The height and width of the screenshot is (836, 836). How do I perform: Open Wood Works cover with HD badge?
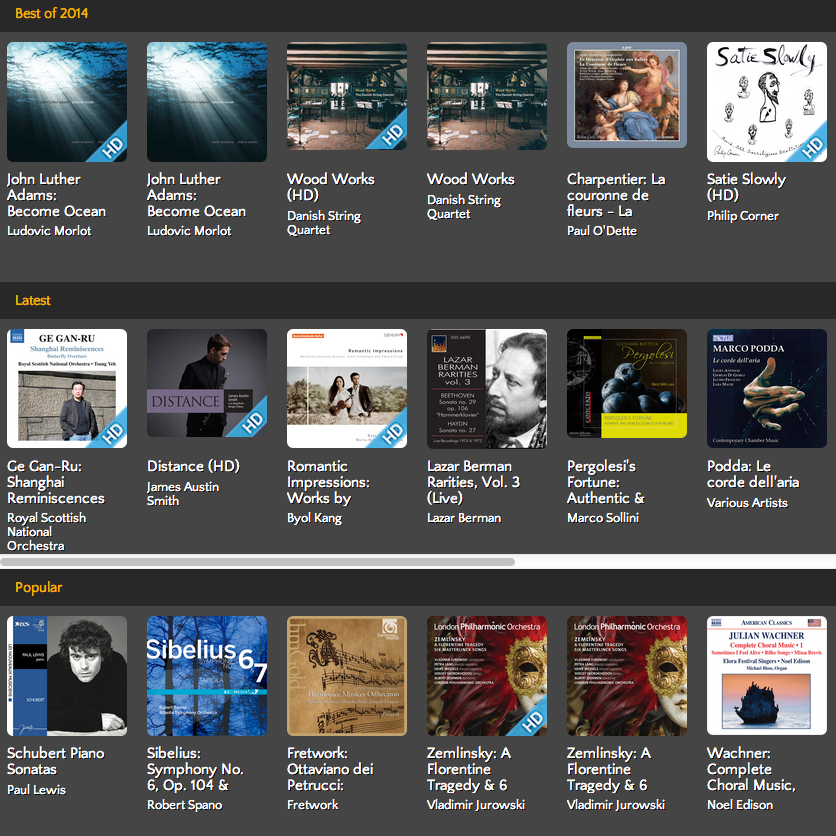tap(347, 97)
